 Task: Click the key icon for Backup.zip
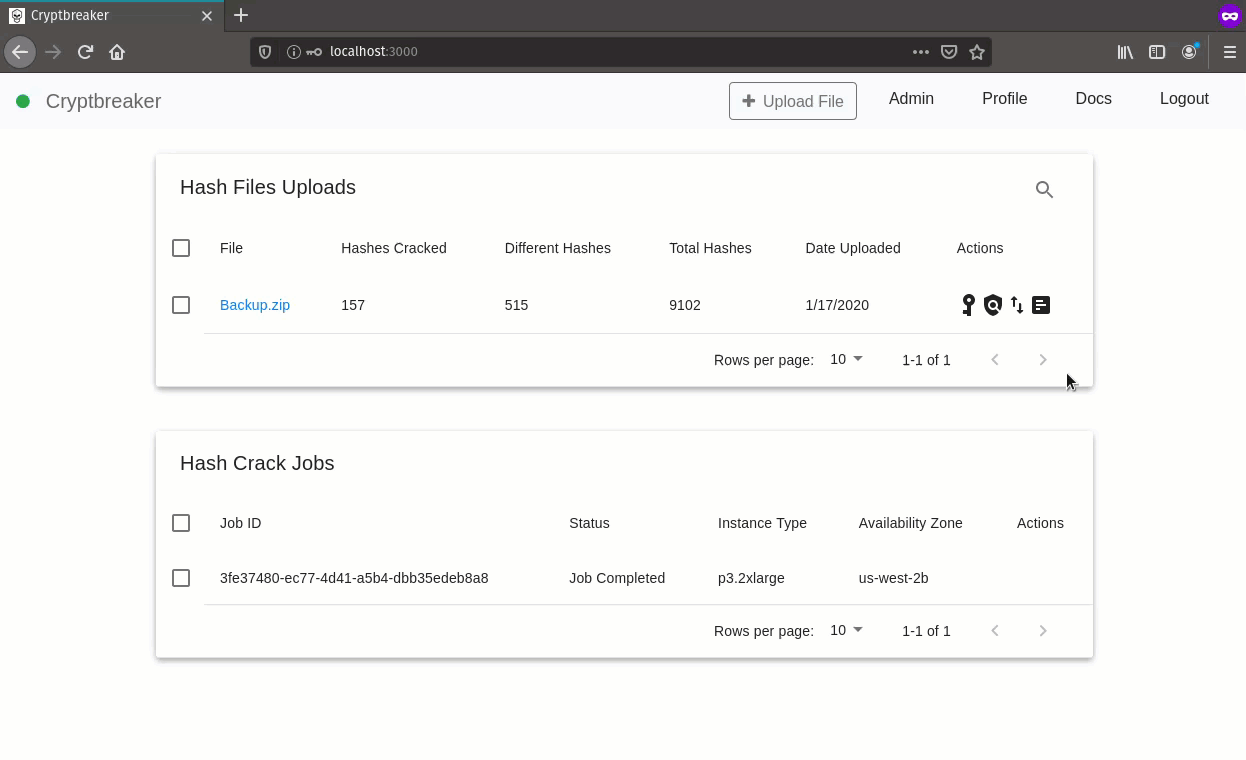(x=968, y=305)
